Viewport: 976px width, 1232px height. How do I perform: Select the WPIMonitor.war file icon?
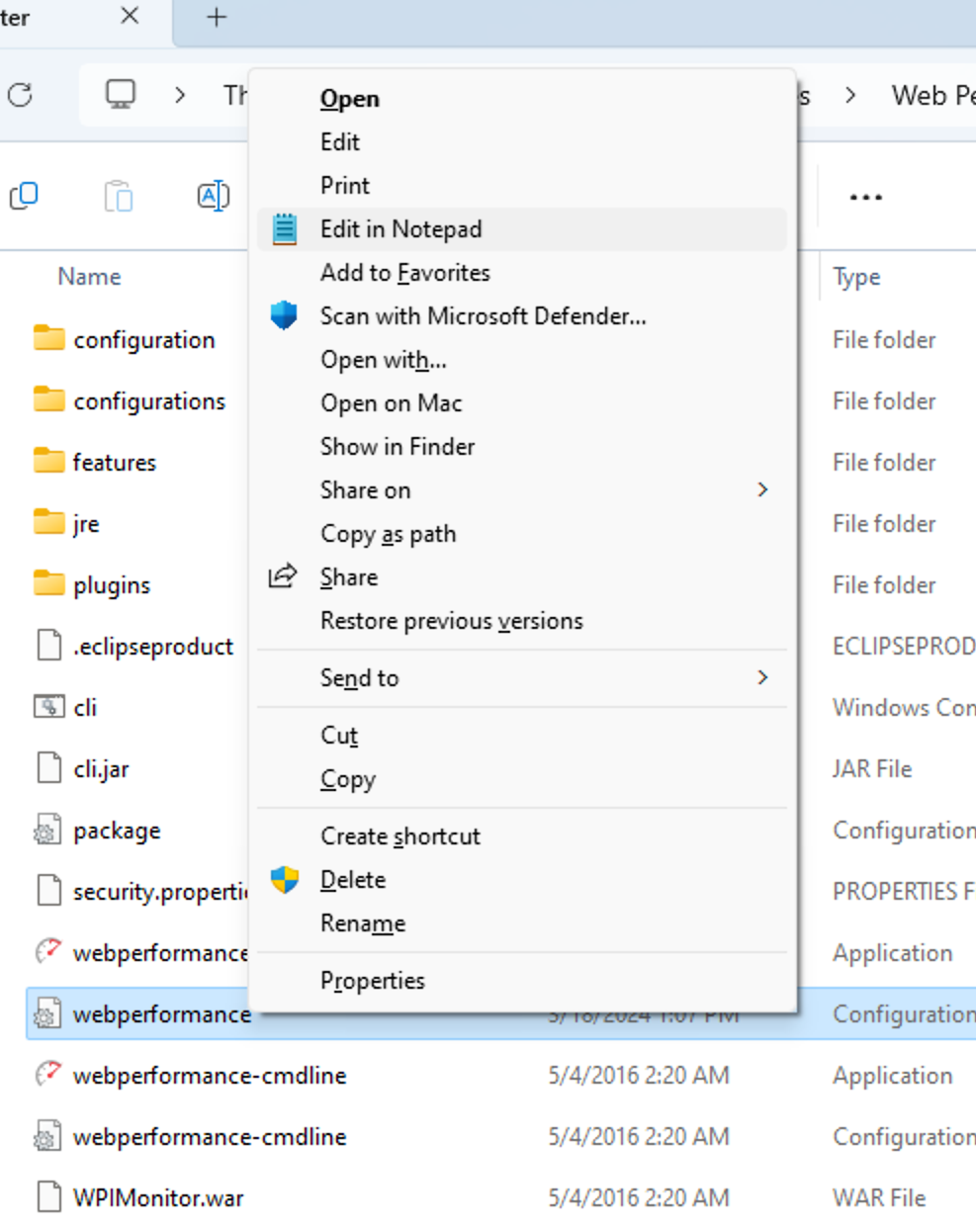(x=48, y=1197)
